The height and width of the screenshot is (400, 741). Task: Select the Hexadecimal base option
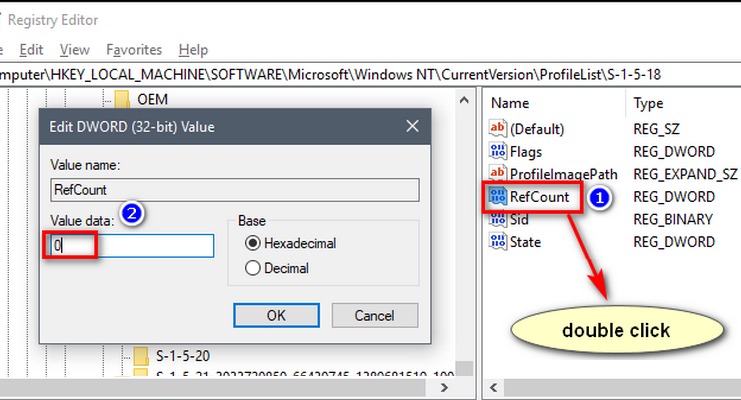pyautogui.click(x=253, y=243)
